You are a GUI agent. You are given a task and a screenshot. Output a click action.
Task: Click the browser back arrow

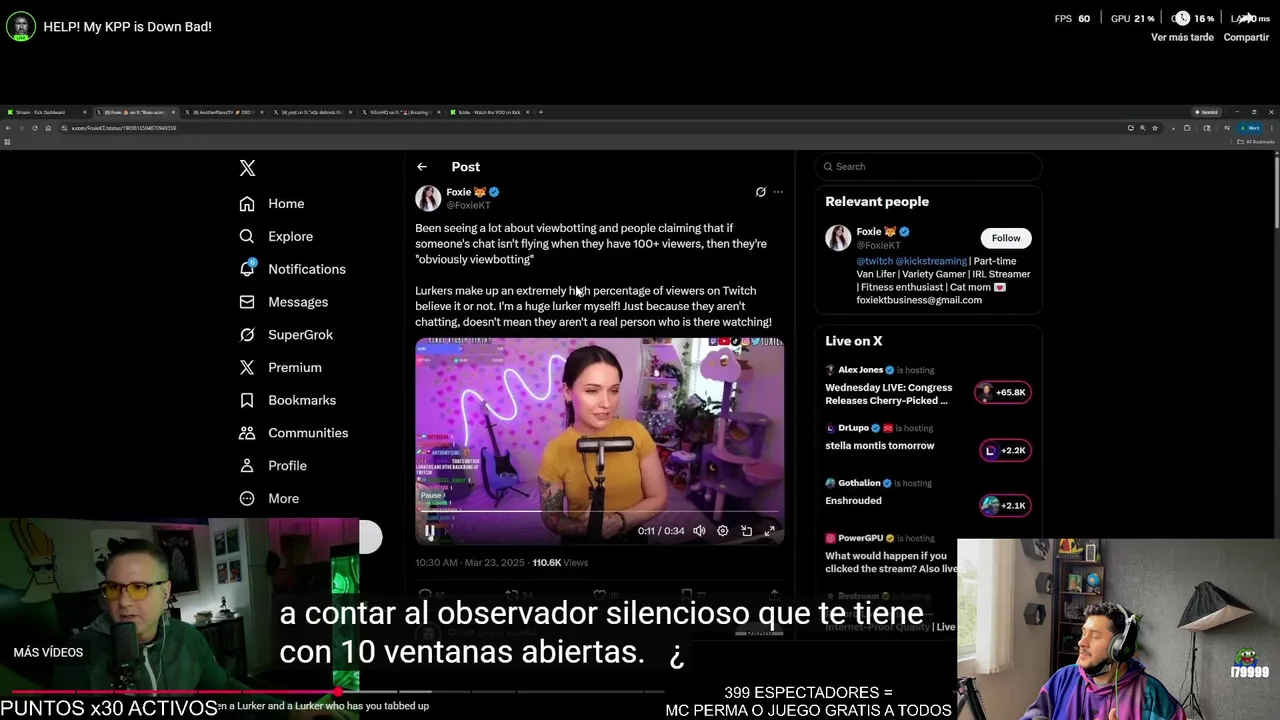[x=7, y=128]
